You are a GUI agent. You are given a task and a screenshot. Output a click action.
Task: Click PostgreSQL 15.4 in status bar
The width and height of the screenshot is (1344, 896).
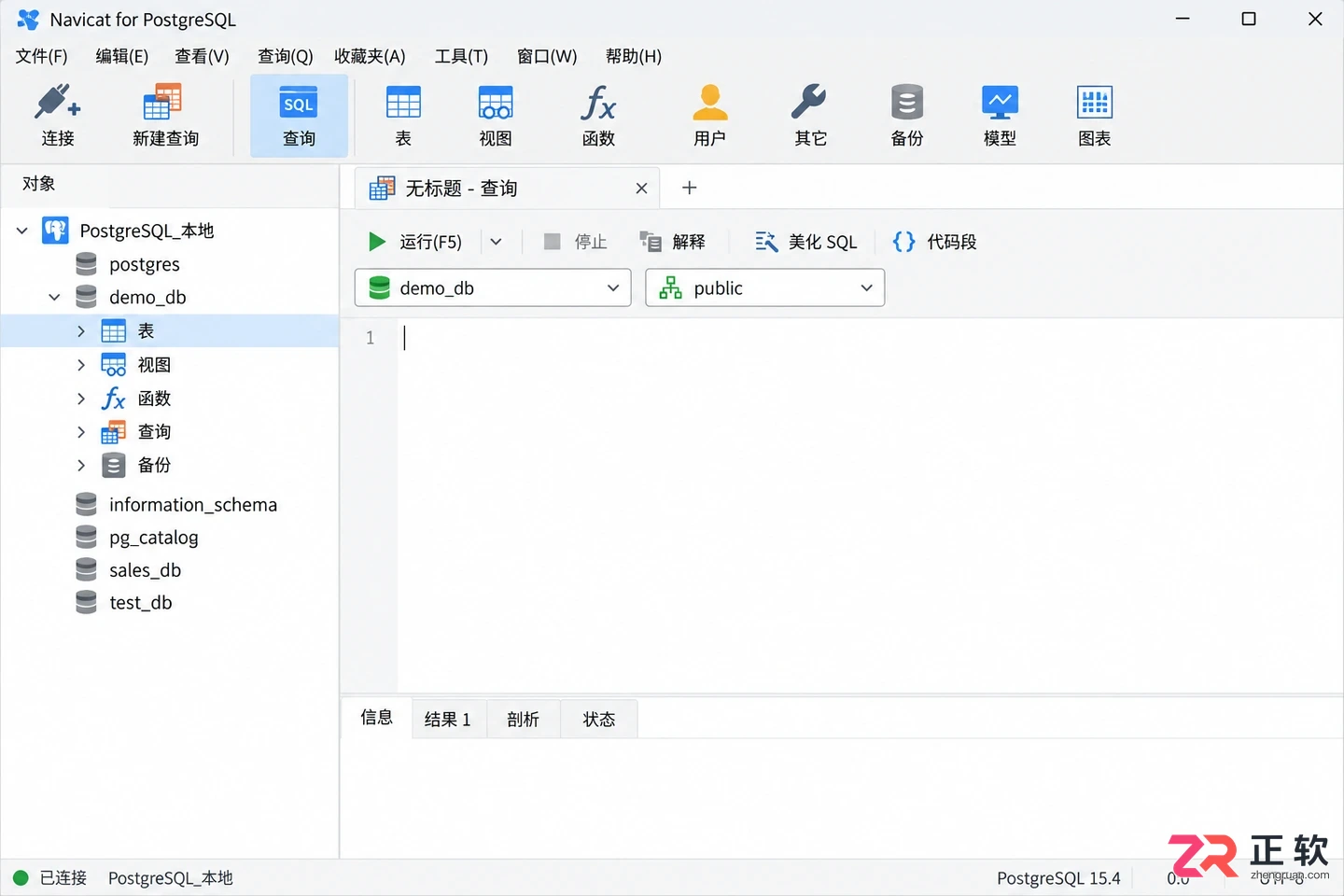tap(1058, 877)
